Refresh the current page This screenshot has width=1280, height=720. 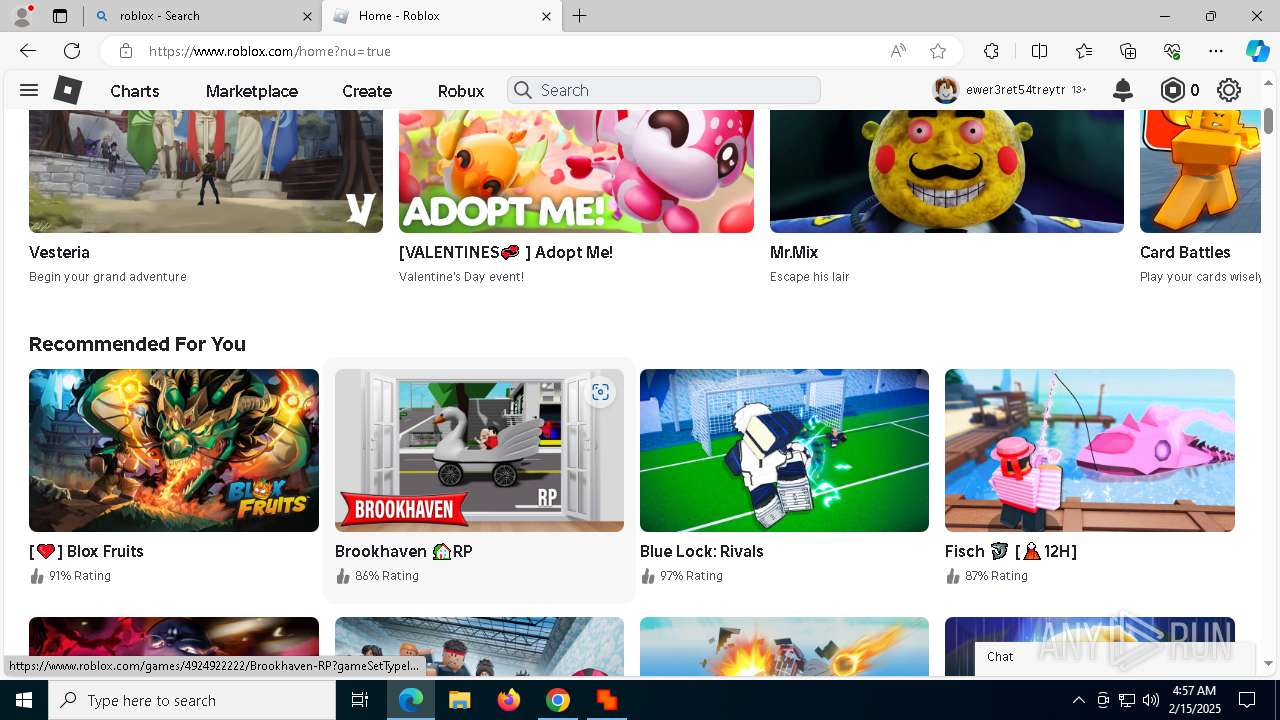[72, 51]
